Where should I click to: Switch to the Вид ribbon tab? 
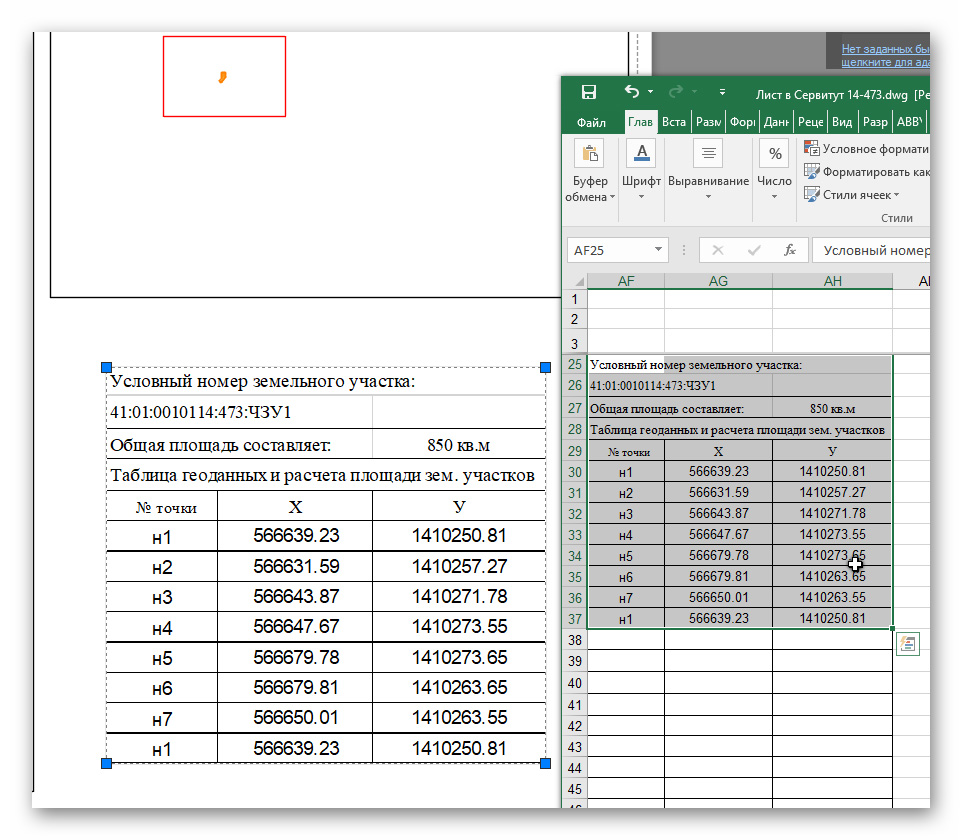[x=842, y=122]
